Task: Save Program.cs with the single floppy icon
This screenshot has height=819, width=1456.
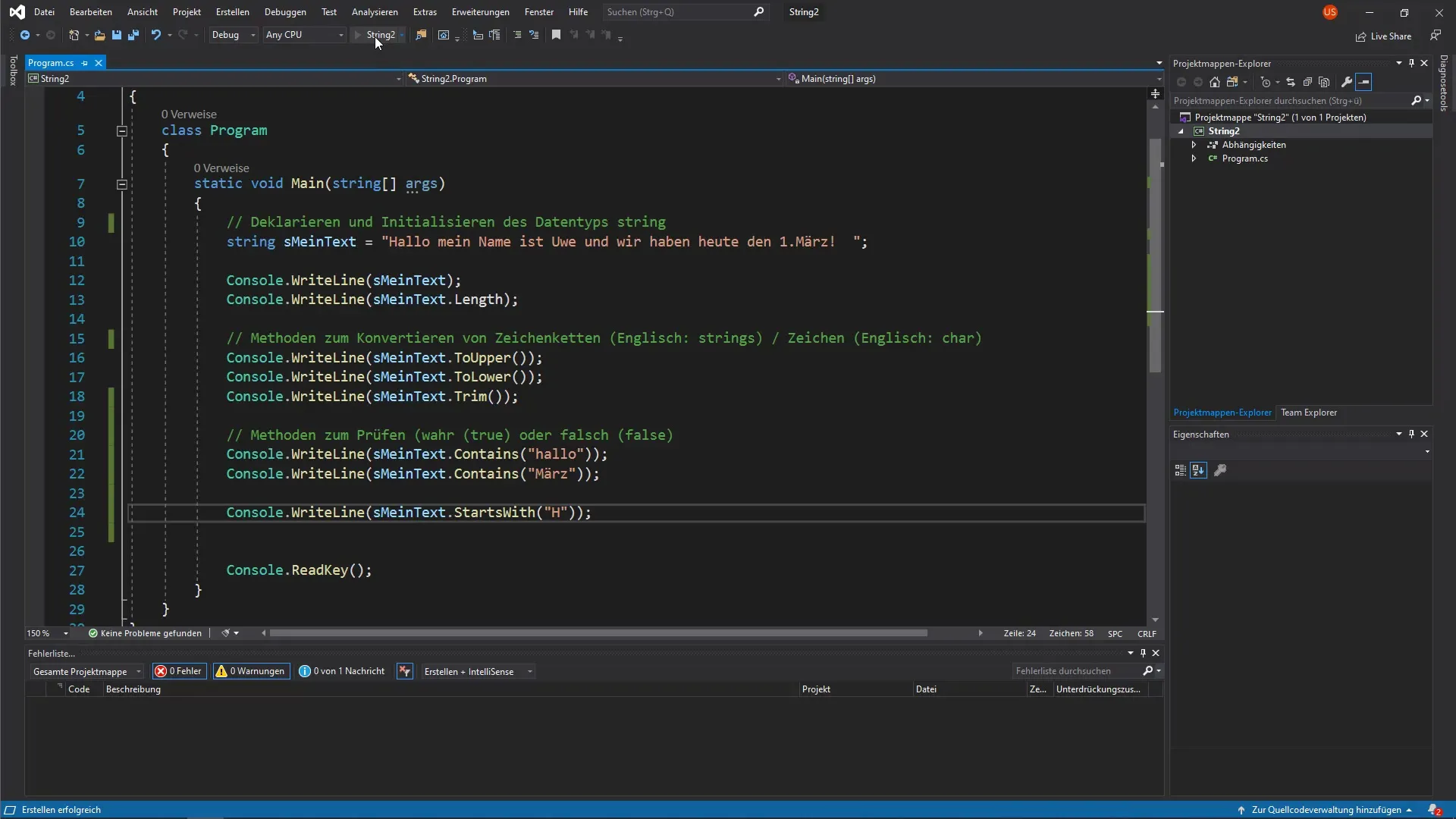Action: (x=116, y=35)
